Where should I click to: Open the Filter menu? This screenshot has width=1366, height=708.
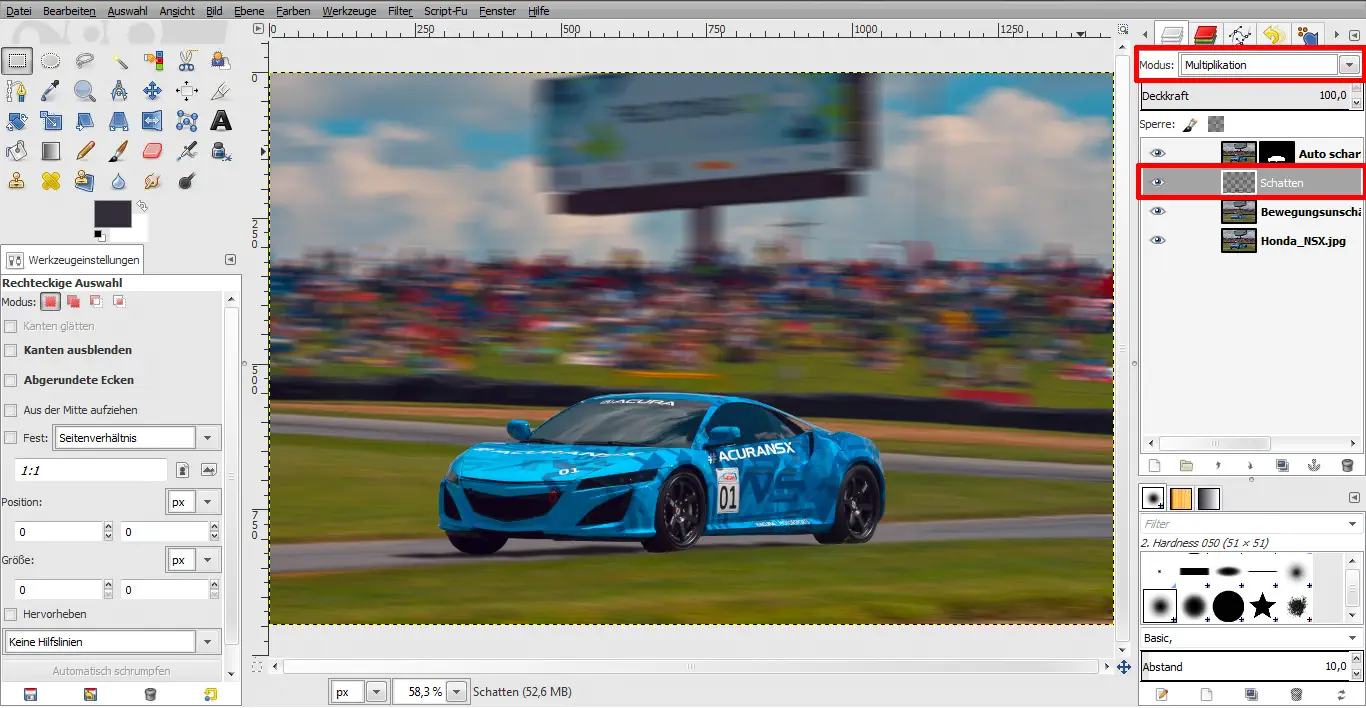400,11
